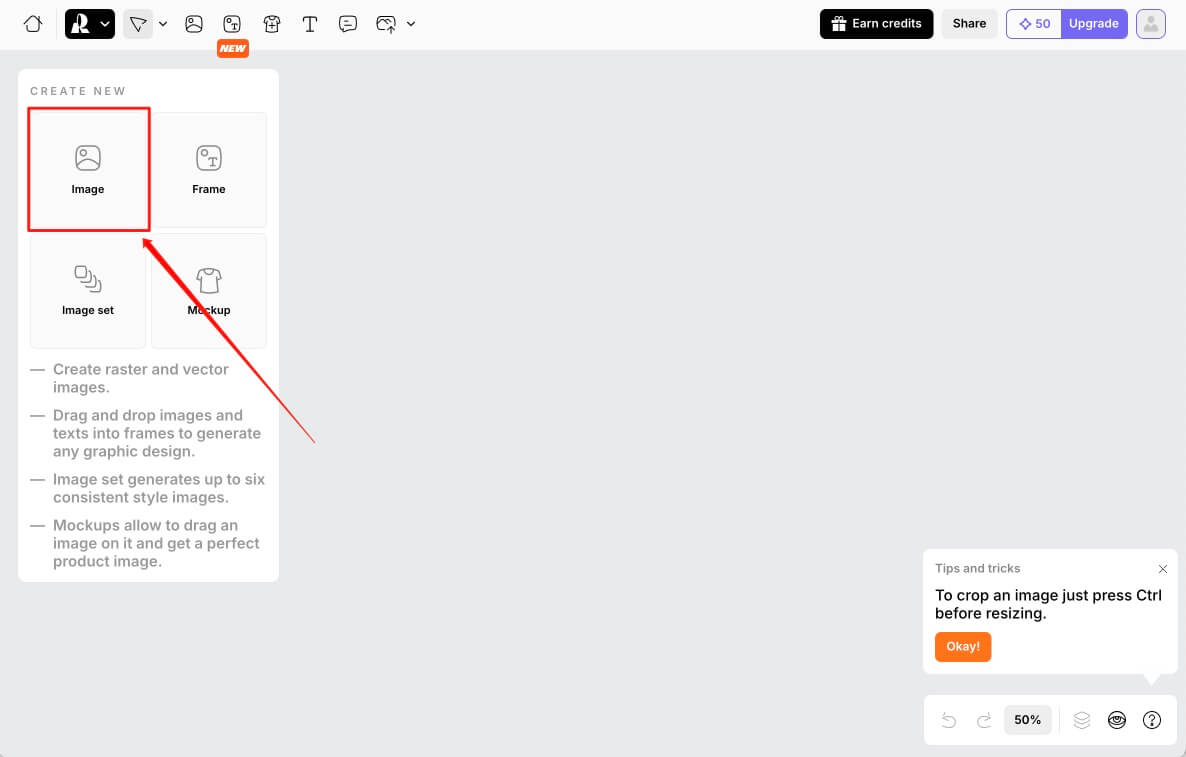Select the pointer selection tool
The image size is (1186, 757).
click(137, 24)
